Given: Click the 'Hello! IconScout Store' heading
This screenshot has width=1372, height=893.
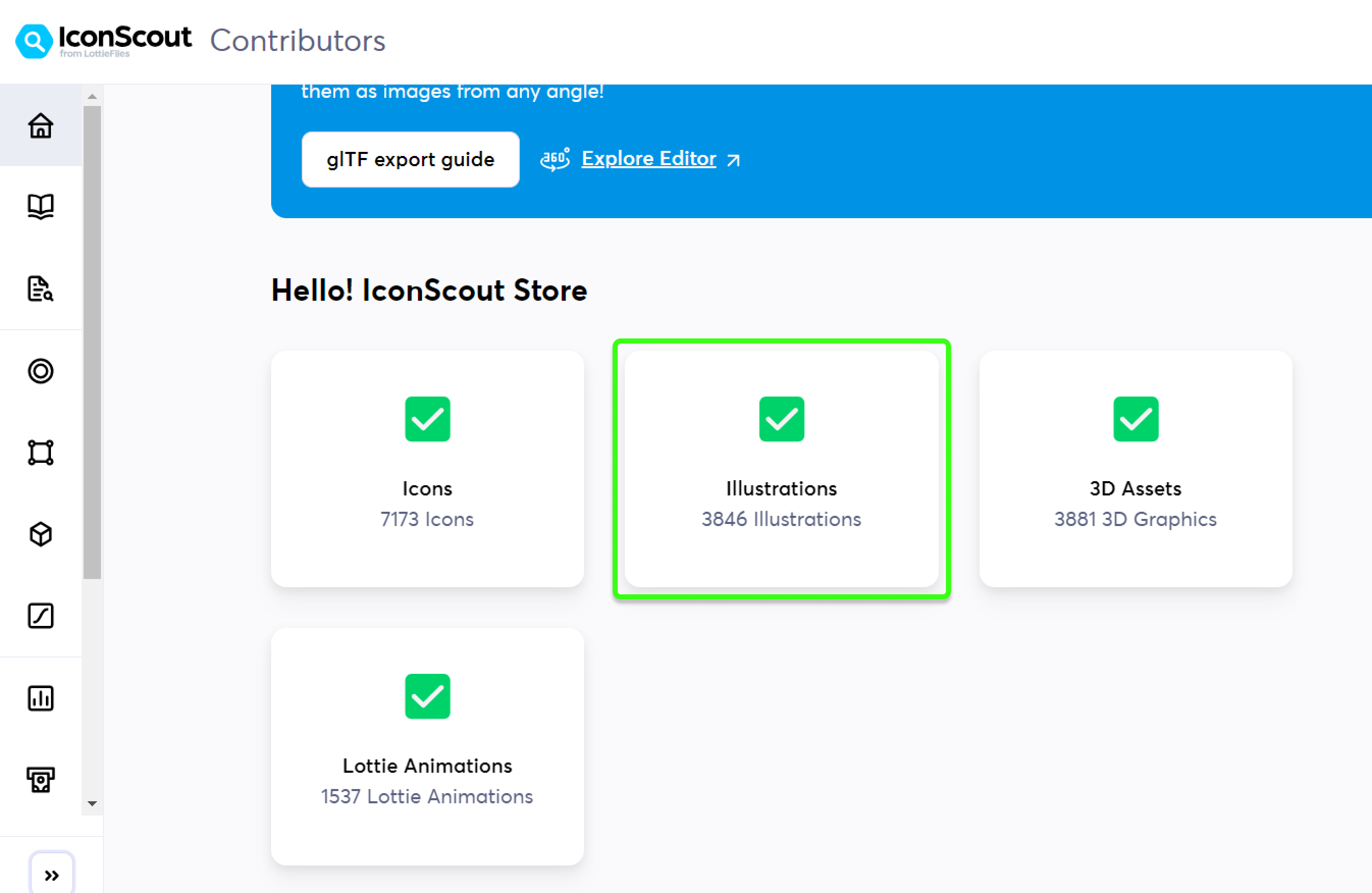Looking at the screenshot, I should tap(429, 290).
